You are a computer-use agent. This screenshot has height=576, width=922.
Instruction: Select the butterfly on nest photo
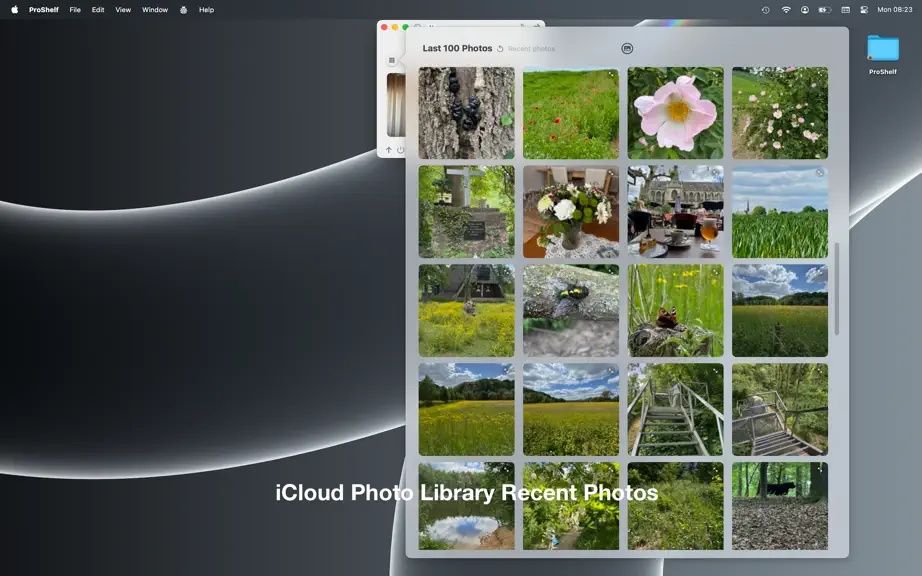point(676,310)
